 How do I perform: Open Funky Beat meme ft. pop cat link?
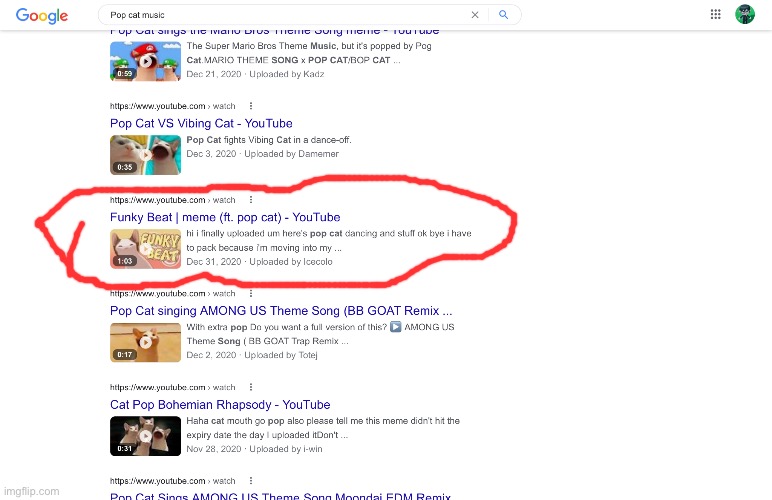pos(225,217)
